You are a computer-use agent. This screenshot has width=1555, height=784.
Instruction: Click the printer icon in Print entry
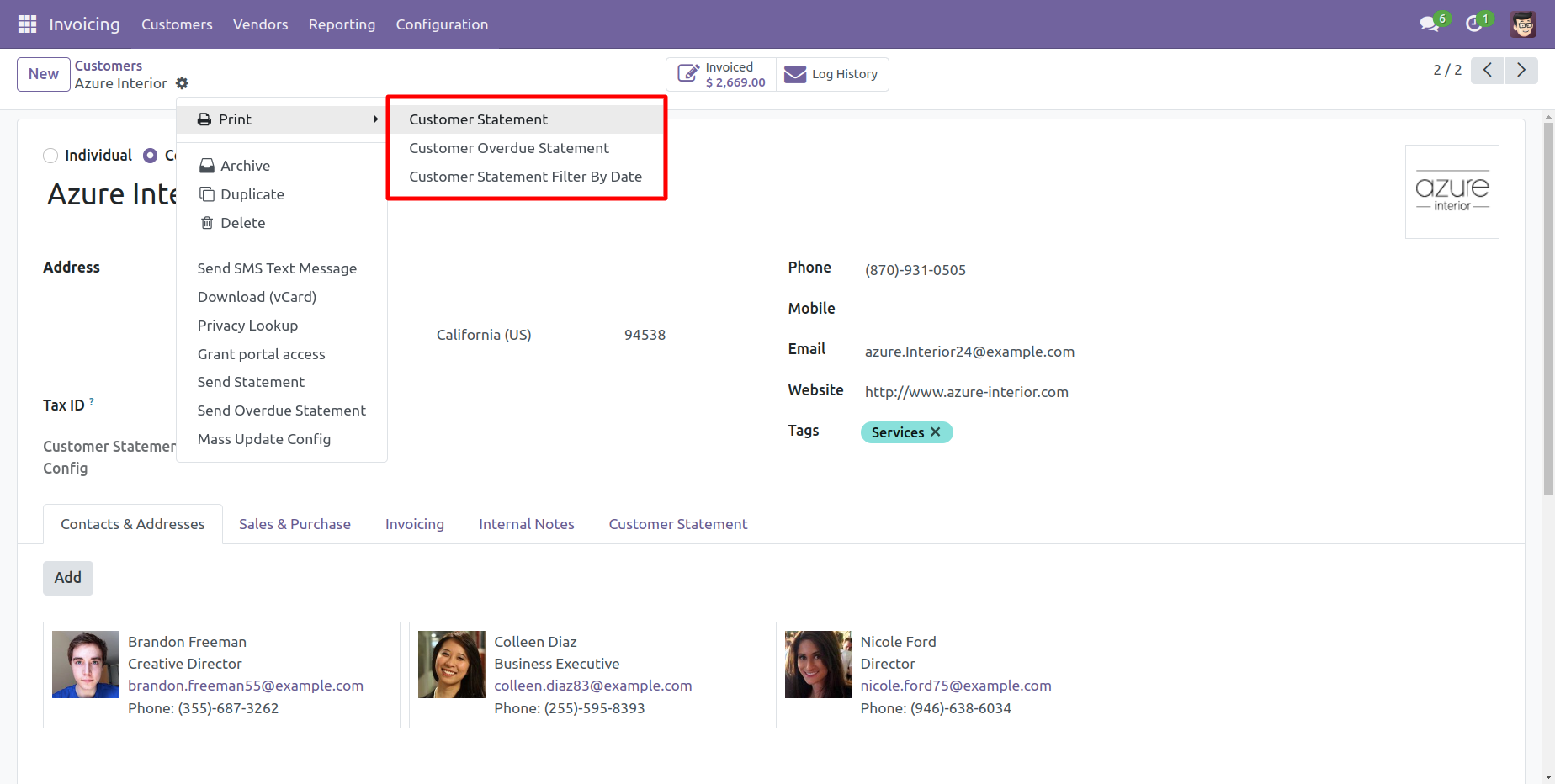(204, 119)
